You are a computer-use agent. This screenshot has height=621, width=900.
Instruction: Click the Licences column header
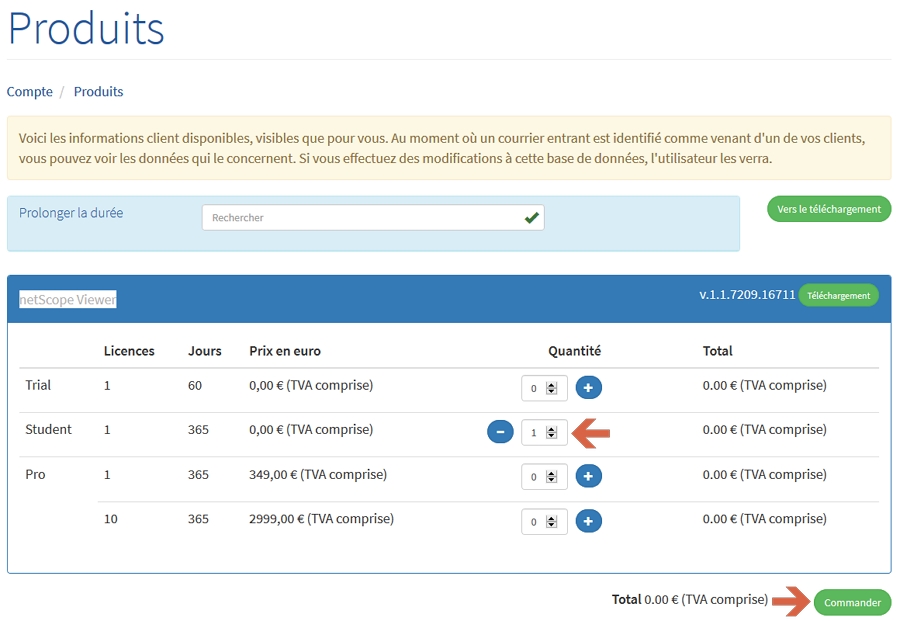click(129, 351)
